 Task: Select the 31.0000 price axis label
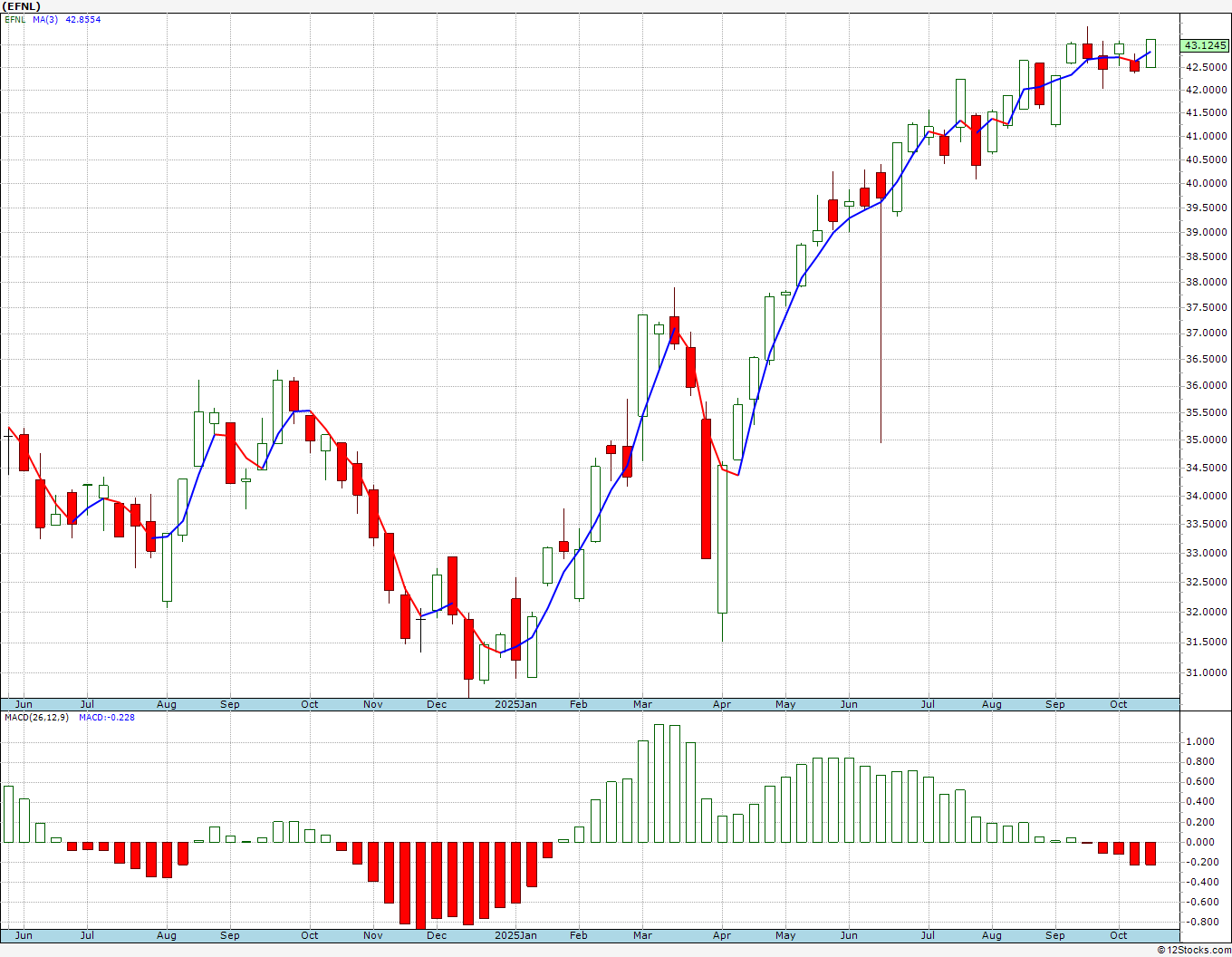click(1208, 672)
